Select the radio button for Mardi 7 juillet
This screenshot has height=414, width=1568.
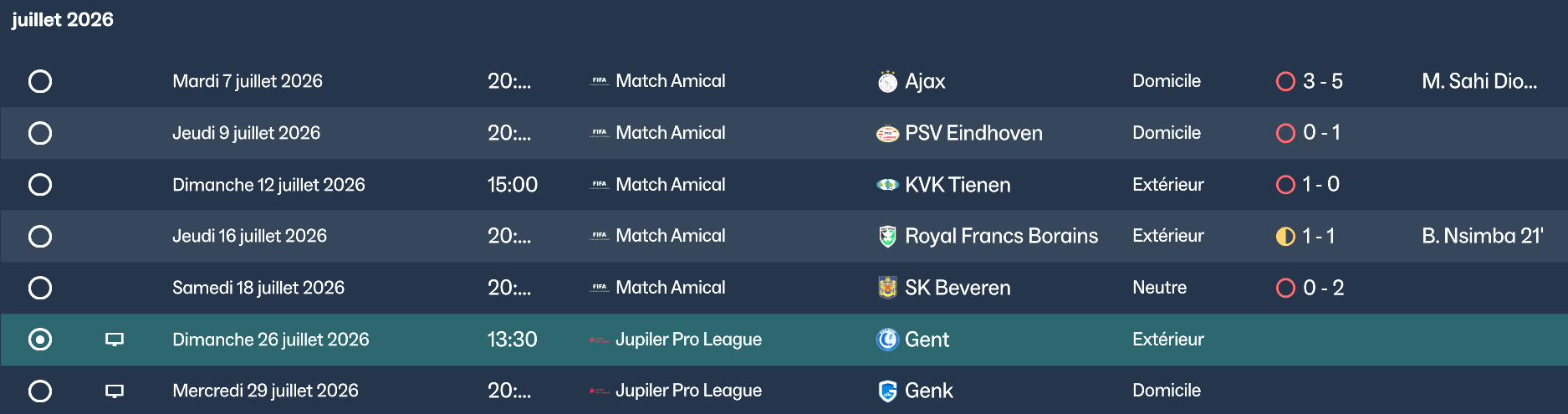pyautogui.click(x=40, y=81)
